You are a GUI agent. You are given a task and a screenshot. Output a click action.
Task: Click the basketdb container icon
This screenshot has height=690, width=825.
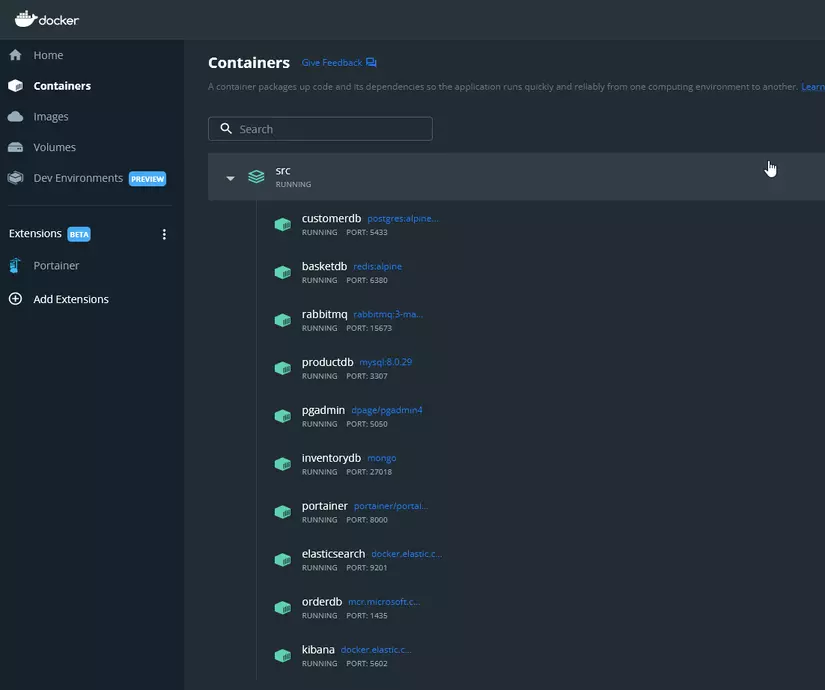click(283, 273)
